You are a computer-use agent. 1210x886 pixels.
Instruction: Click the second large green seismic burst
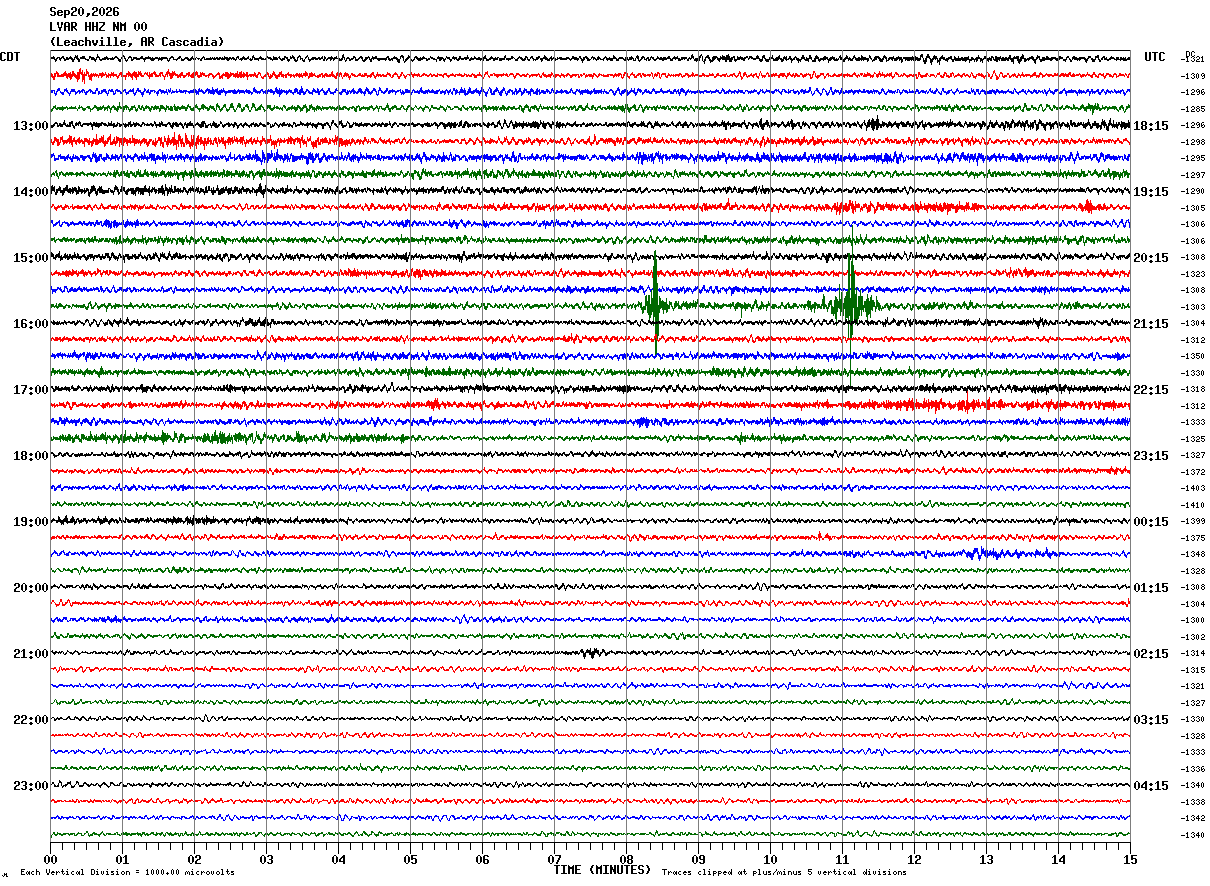[x=850, y=300]
